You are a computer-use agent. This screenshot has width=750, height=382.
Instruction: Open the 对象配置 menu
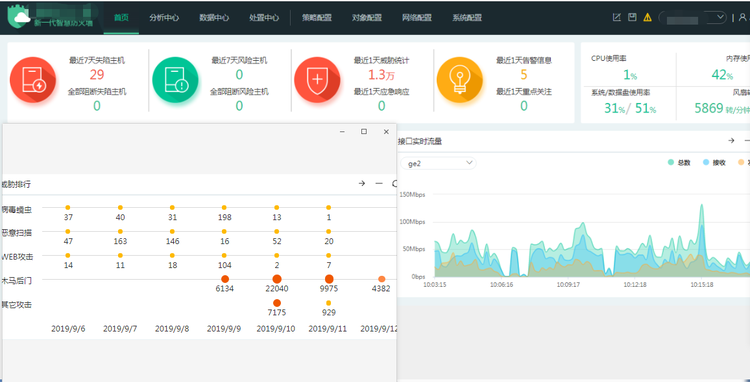coord(367,18)
